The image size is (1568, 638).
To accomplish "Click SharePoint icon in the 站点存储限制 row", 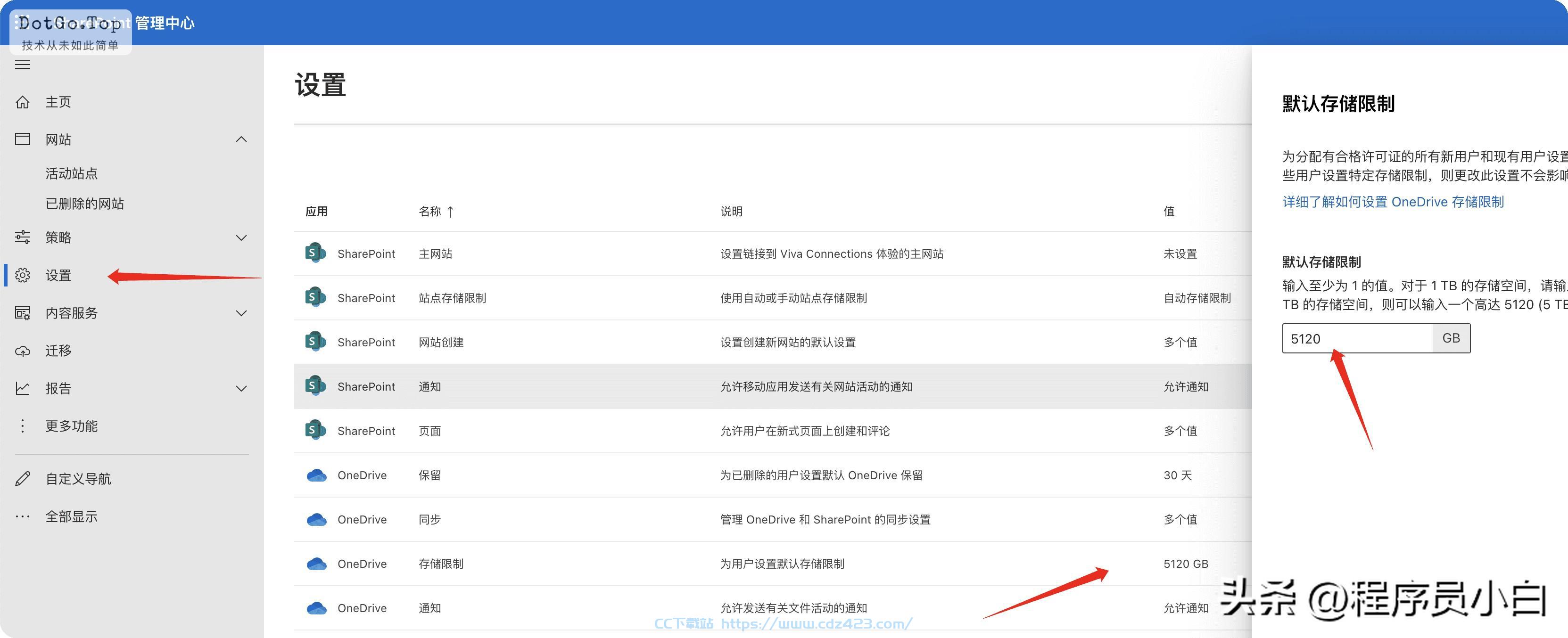I will tap(315, 297).
